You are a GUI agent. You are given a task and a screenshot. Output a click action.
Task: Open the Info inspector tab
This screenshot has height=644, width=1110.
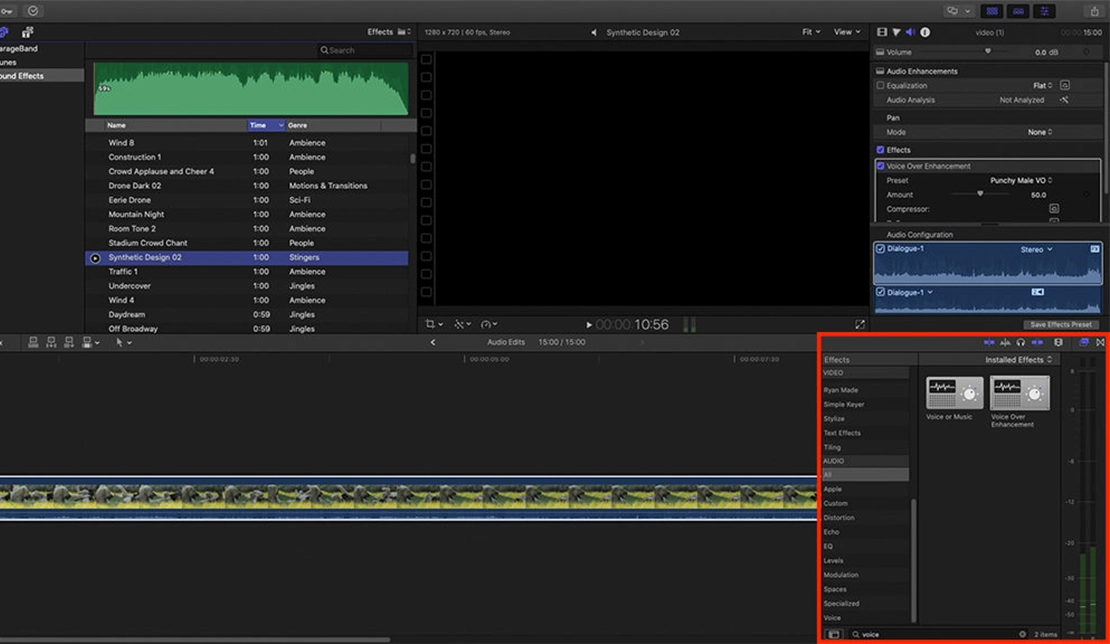[x=925, y=32]
